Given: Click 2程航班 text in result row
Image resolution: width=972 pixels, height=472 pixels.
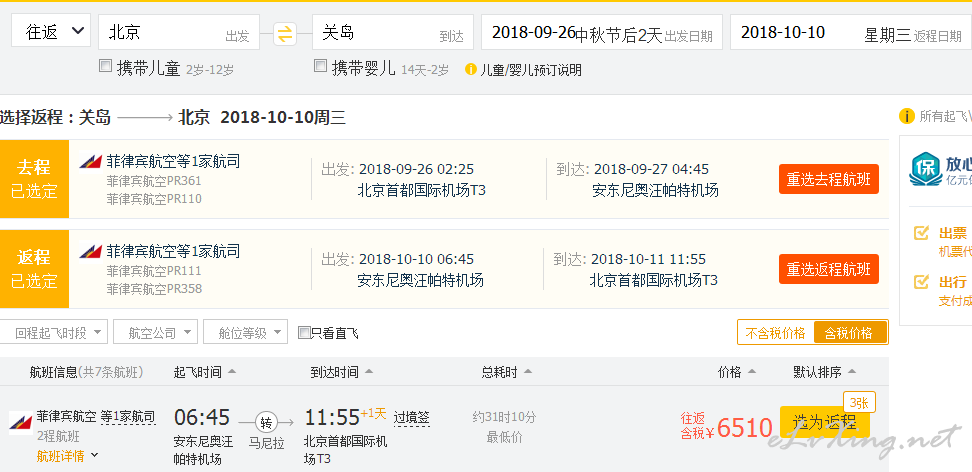Looking at the screenshot, I should [x=58, y=437].
